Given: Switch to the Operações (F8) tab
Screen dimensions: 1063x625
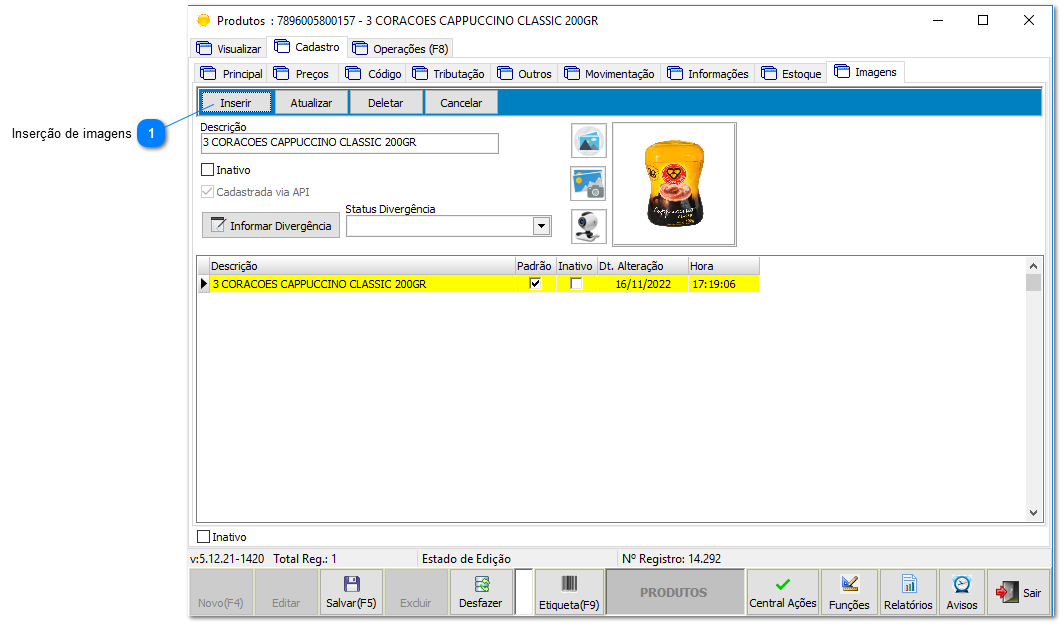Looking at the screenshot, I should 400,47.
